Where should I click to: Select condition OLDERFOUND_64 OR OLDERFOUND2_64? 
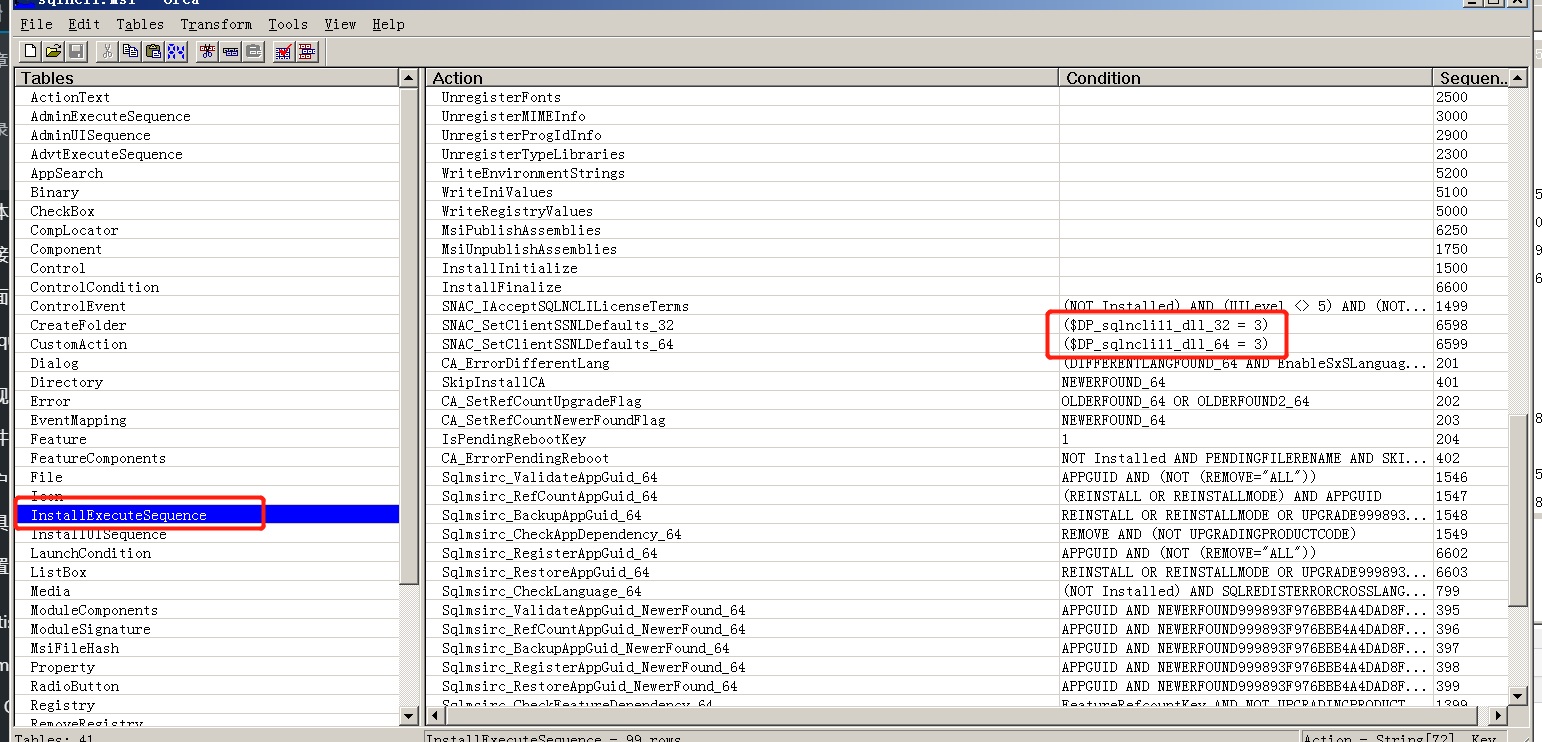click(x=1245, y=401)
